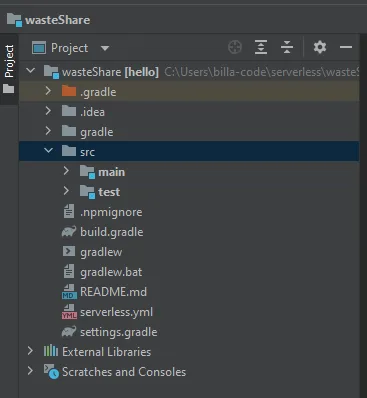
Task: Select the .npmignore file
Action: pyautogui.click(x=111, y=212)
